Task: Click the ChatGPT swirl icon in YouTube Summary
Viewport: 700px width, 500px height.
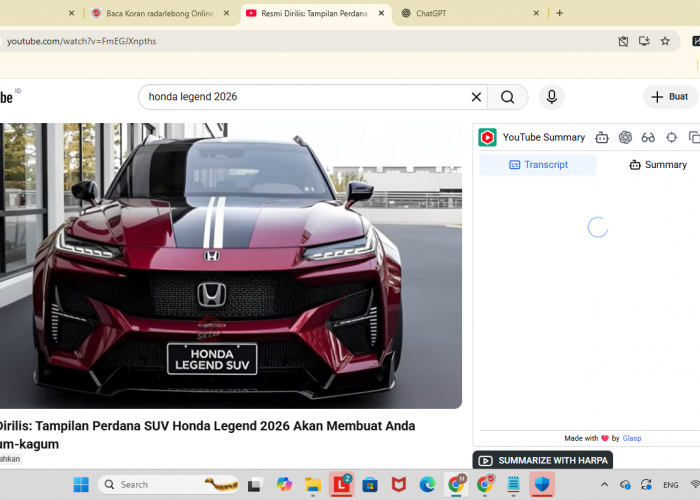Action: [625, 138]
